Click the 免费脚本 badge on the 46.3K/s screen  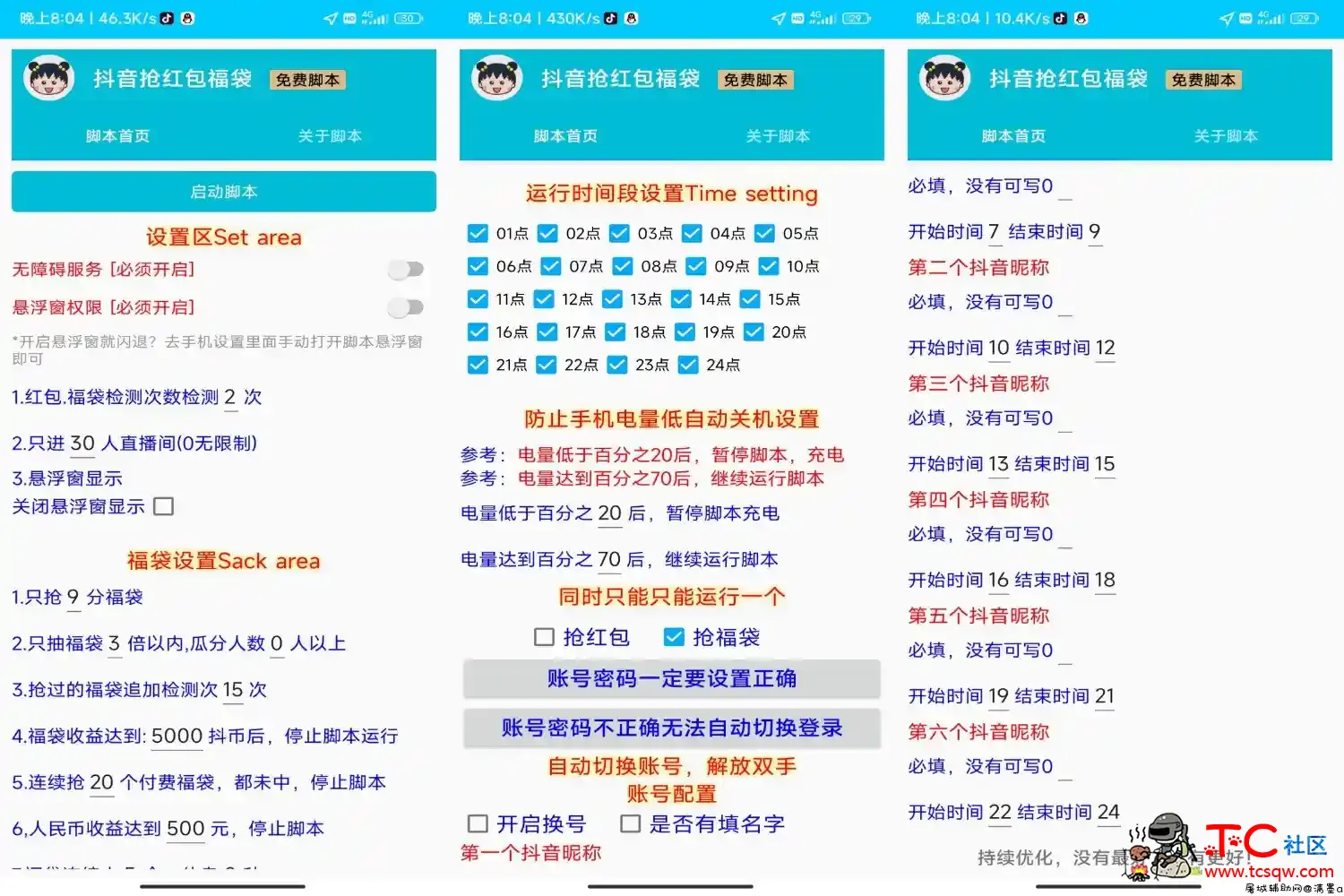click(307, 80)
